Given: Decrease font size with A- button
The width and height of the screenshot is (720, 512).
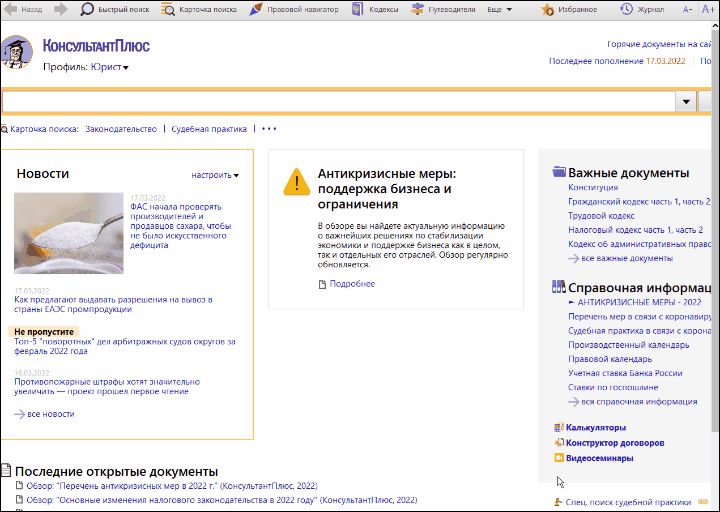Looking at the screenshot, I should click(x=687, y=10).
